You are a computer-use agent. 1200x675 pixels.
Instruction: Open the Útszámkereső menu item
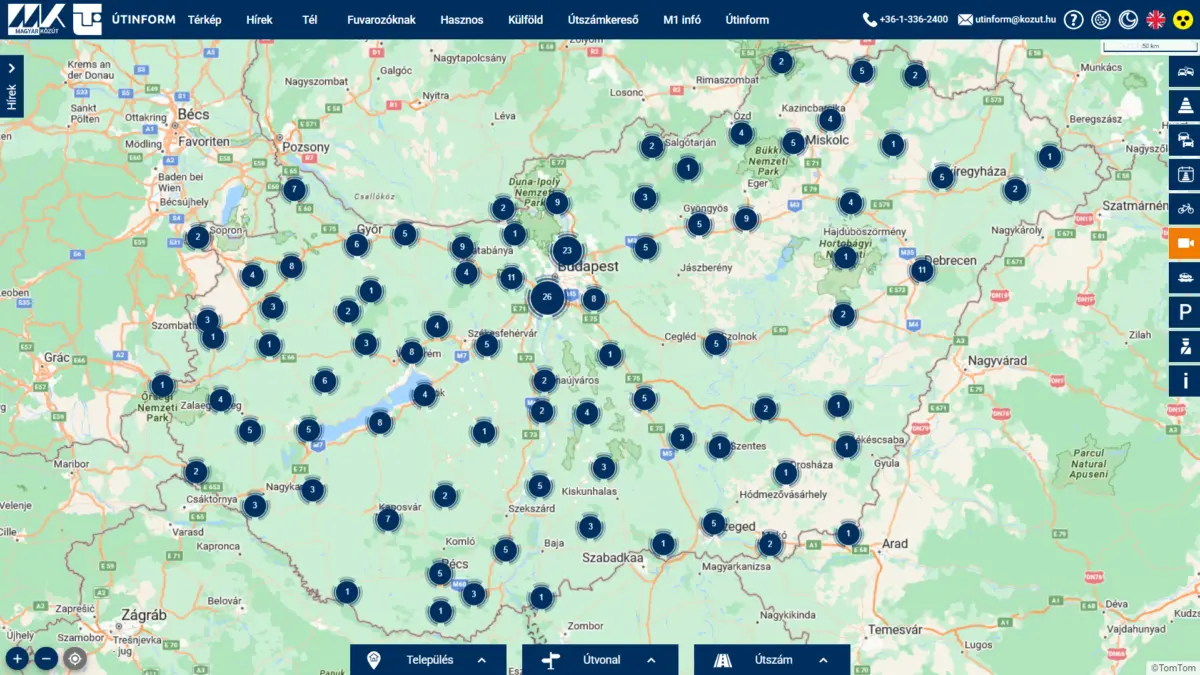coord(602,20)
